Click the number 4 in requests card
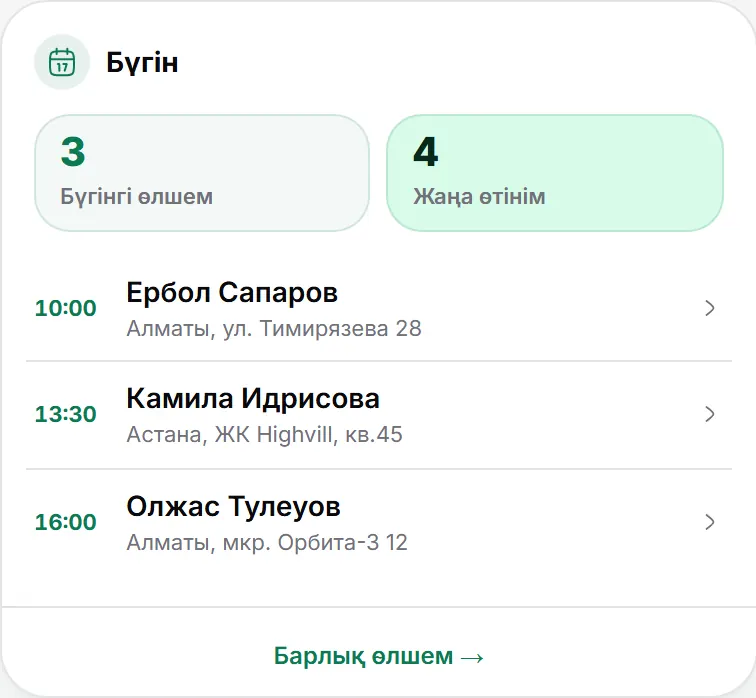This screenshot has height=698, width=756. point(425,151)
